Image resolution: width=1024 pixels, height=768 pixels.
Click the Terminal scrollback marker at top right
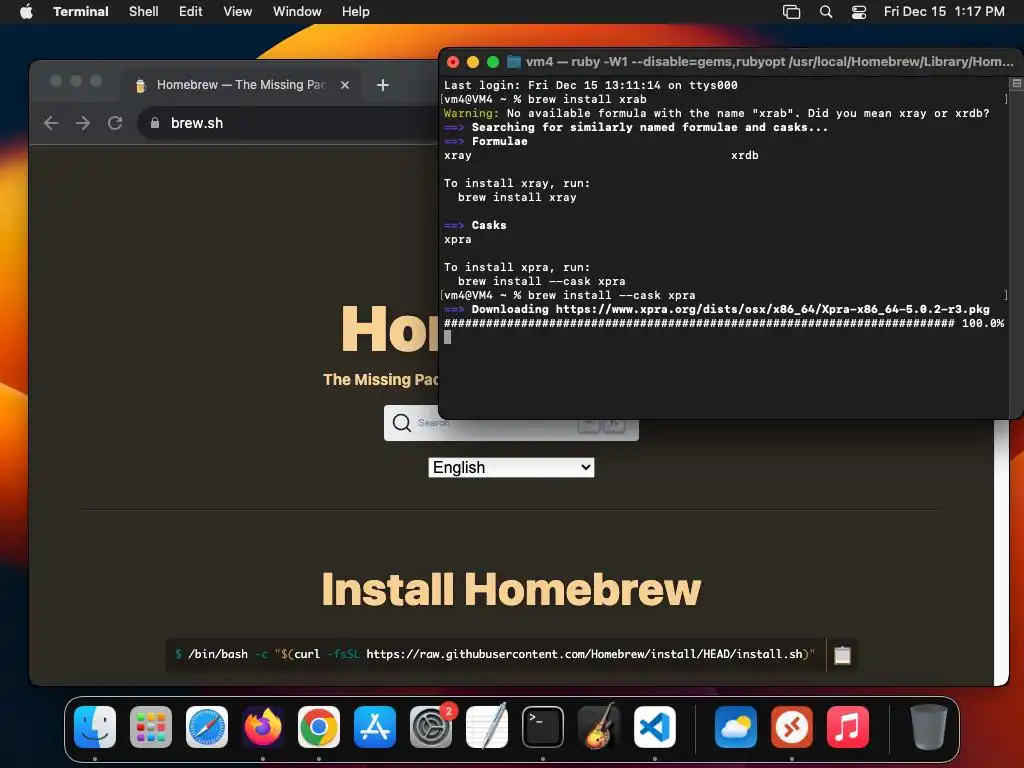tap(1016, 84)
